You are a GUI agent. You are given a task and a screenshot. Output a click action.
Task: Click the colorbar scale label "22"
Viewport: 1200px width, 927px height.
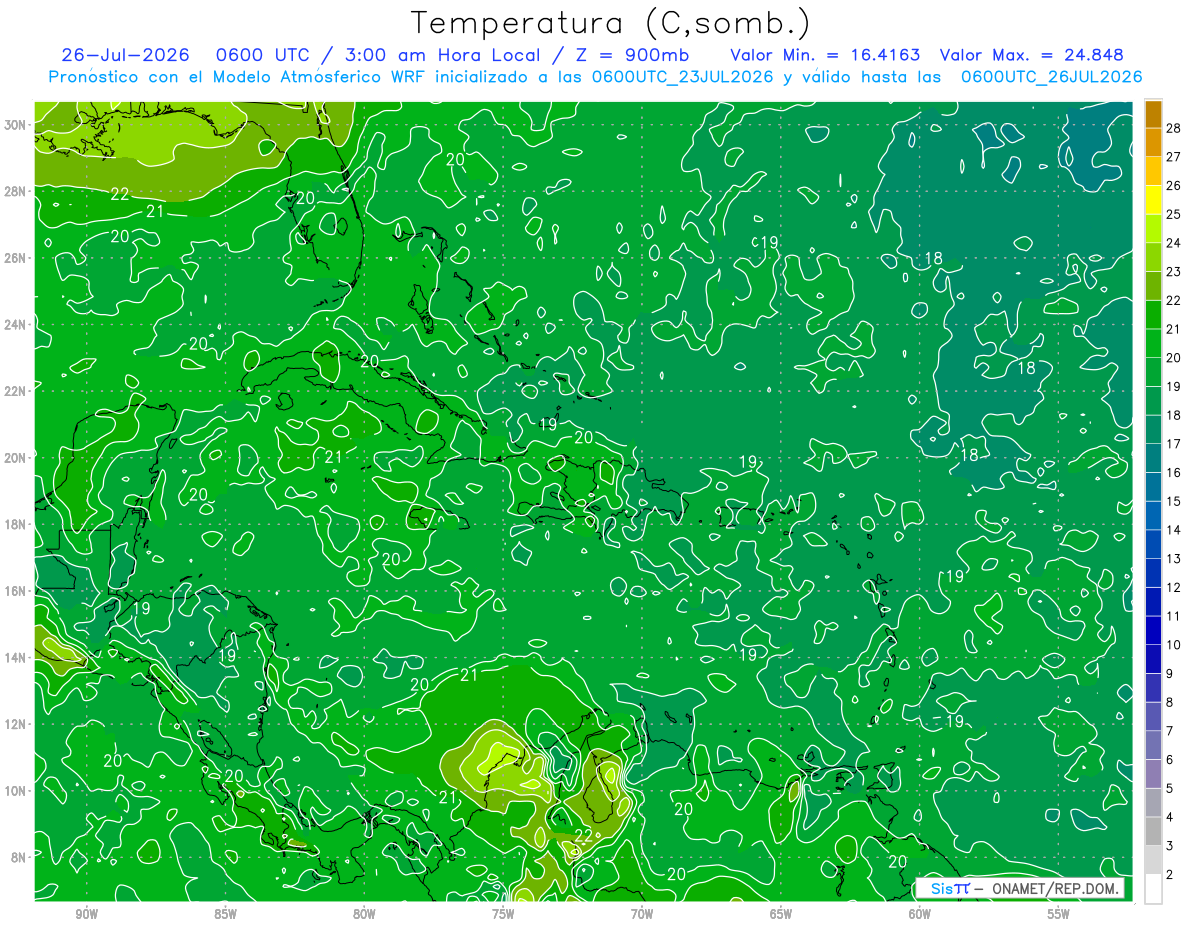coord(1173,300)
